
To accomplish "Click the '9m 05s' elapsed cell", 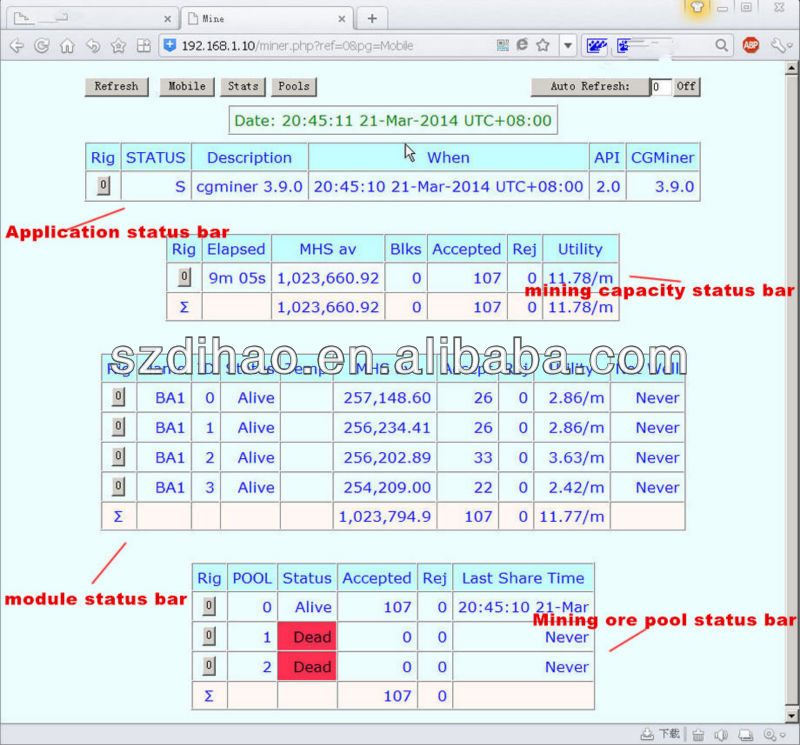I will [237, 278].
